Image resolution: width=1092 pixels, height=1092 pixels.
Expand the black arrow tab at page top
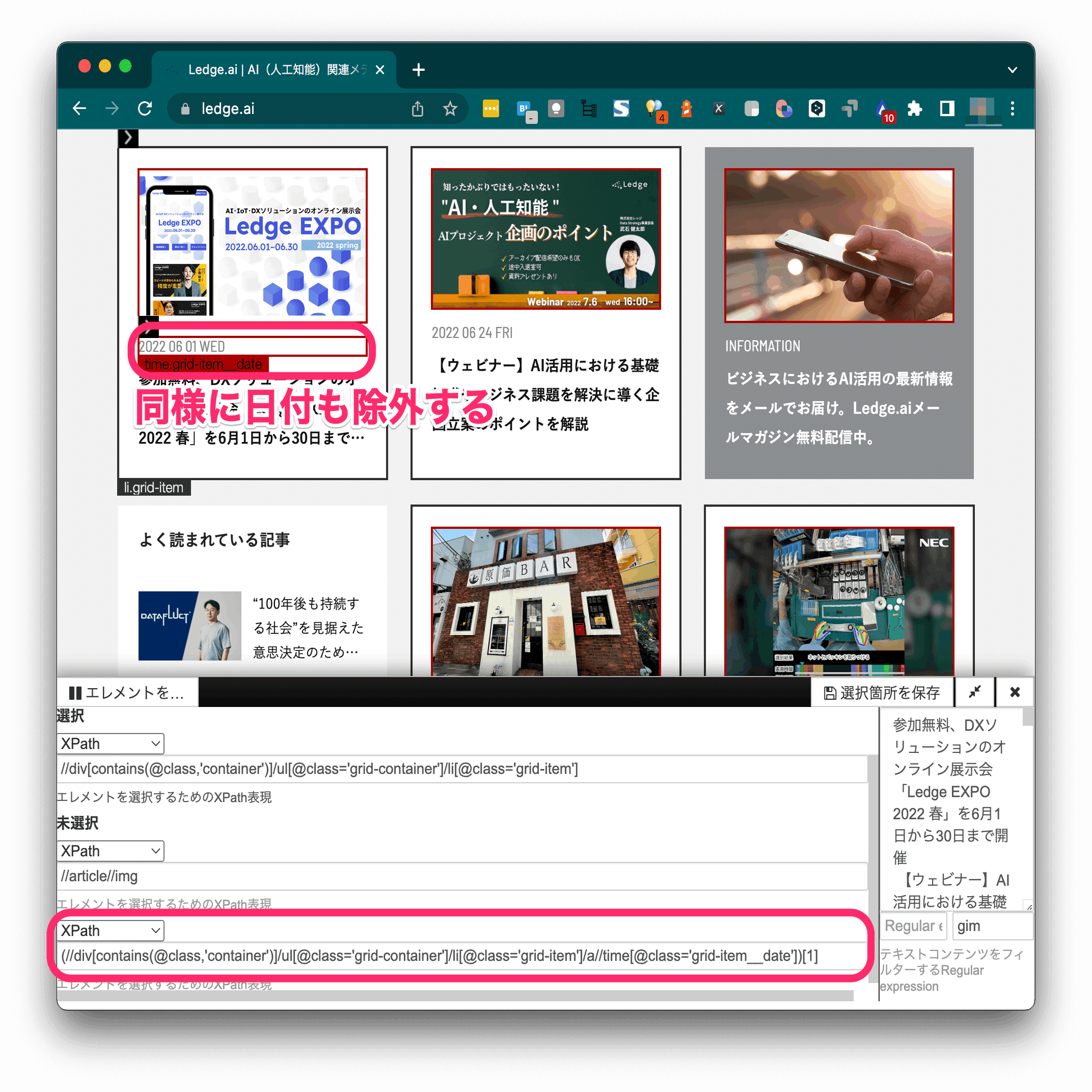pos(128,137)
